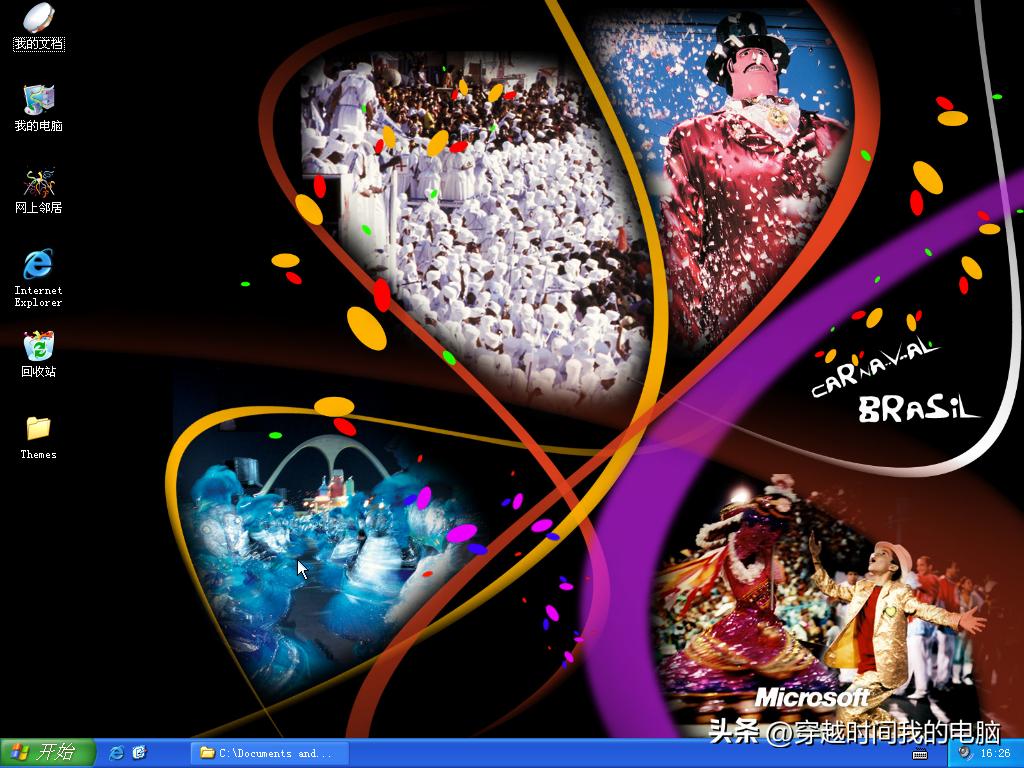Open 我的文档 (My Documents) from the desktop
Image resolution: width=1024 pixels, height=768 pixels.
pos(37,20)
